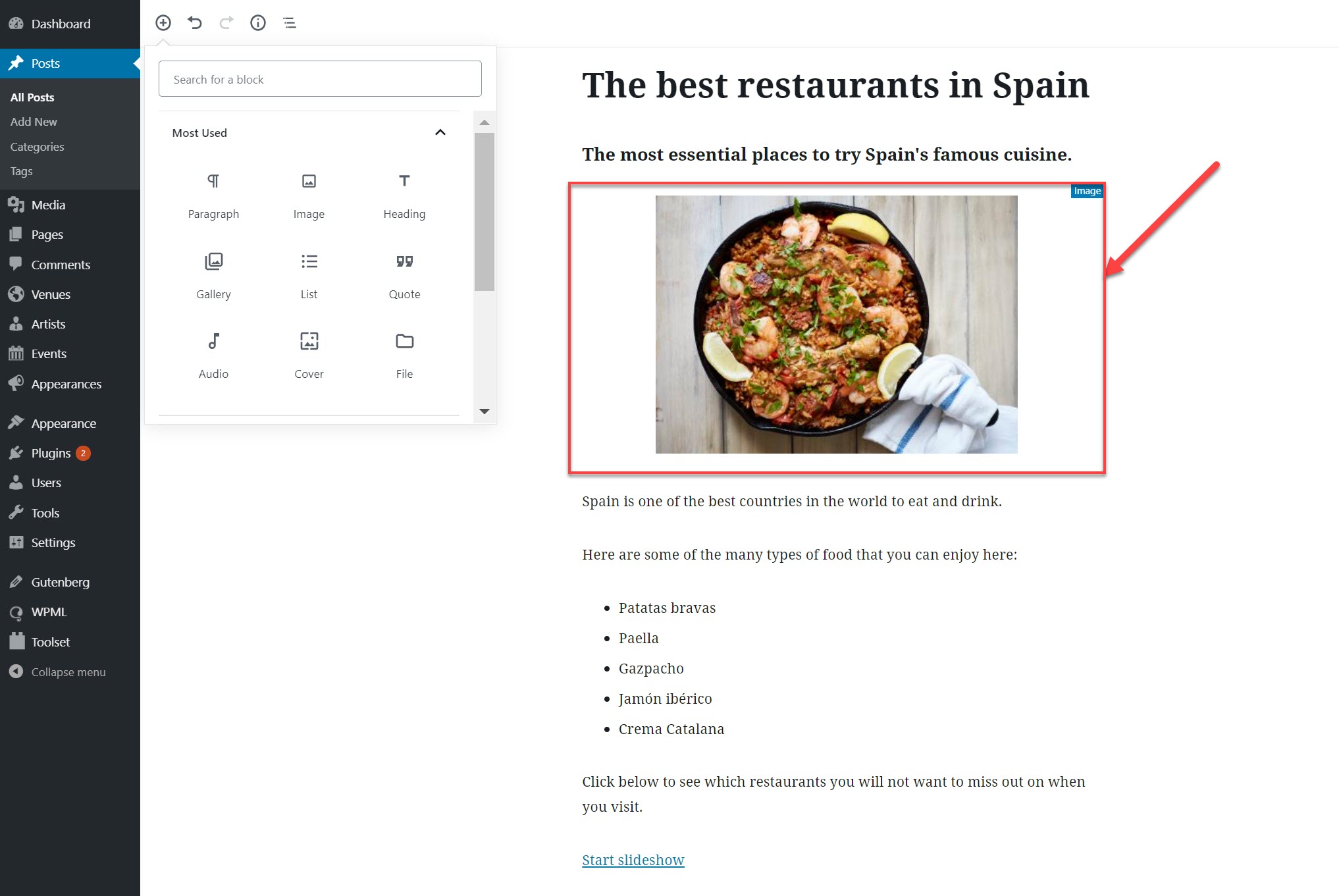
Task: Click scrollbar down arrow in inserter
Action: 485,411
